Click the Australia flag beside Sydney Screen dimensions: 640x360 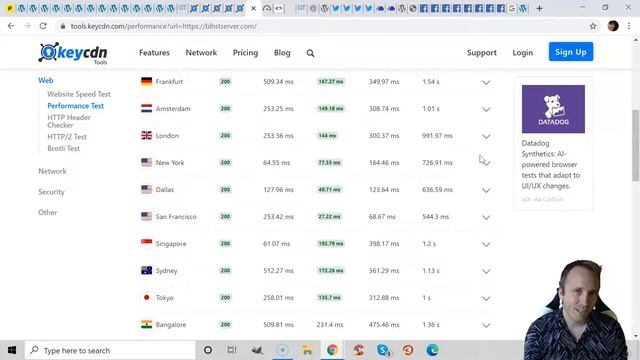[147, 271]
